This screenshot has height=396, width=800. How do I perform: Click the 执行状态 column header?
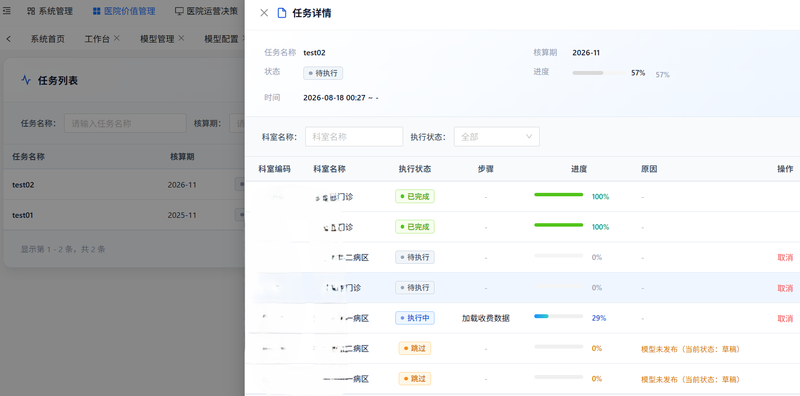pyautogui.click(x=415, y=169)
